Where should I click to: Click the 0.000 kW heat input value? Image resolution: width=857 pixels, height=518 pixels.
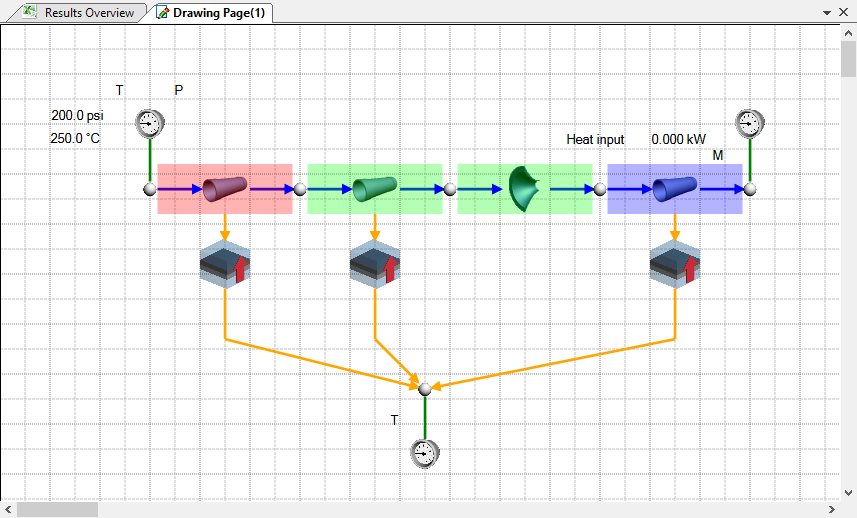coord(679,140)
